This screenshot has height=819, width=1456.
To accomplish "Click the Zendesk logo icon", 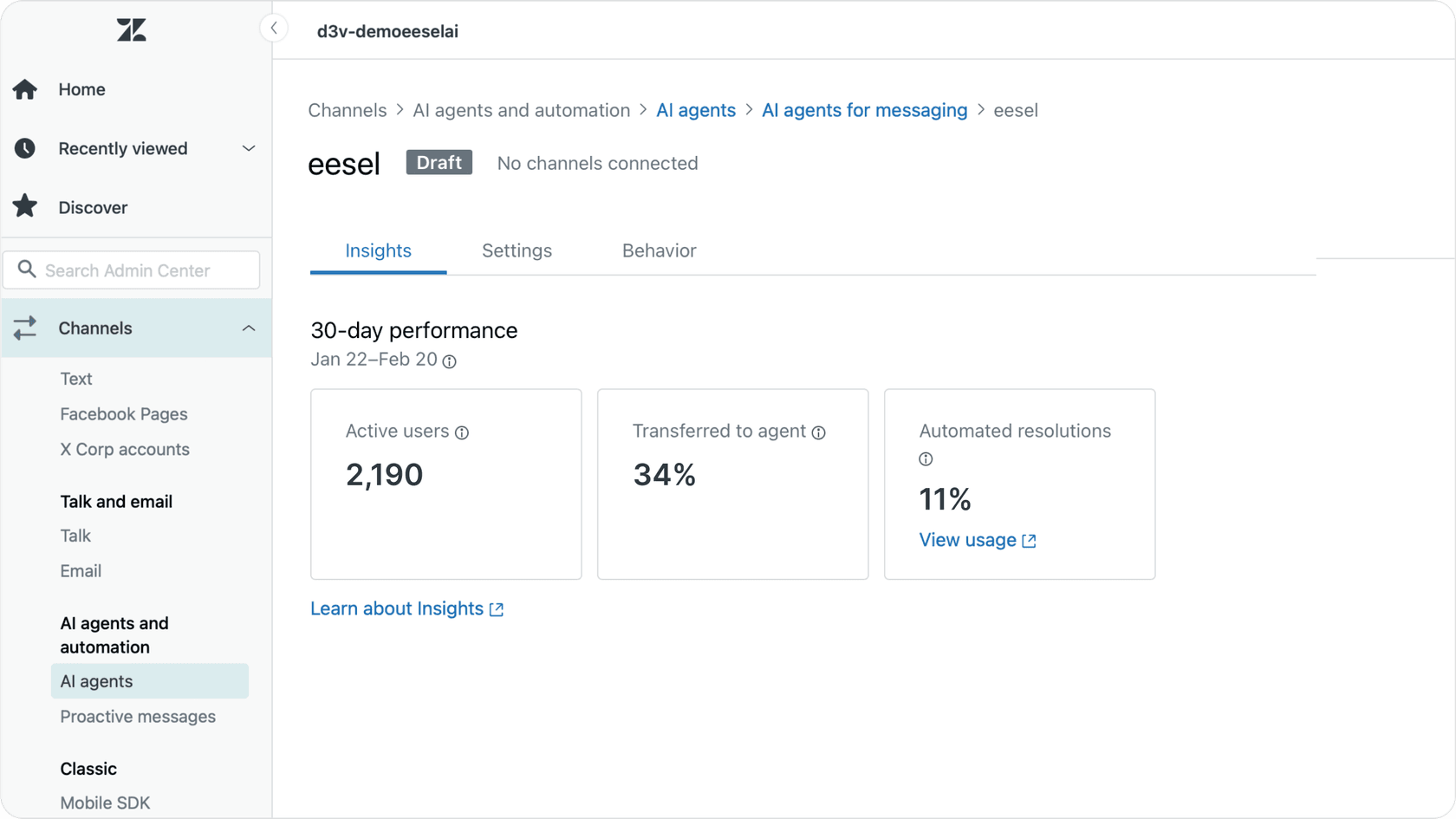I will coord(132,30).
